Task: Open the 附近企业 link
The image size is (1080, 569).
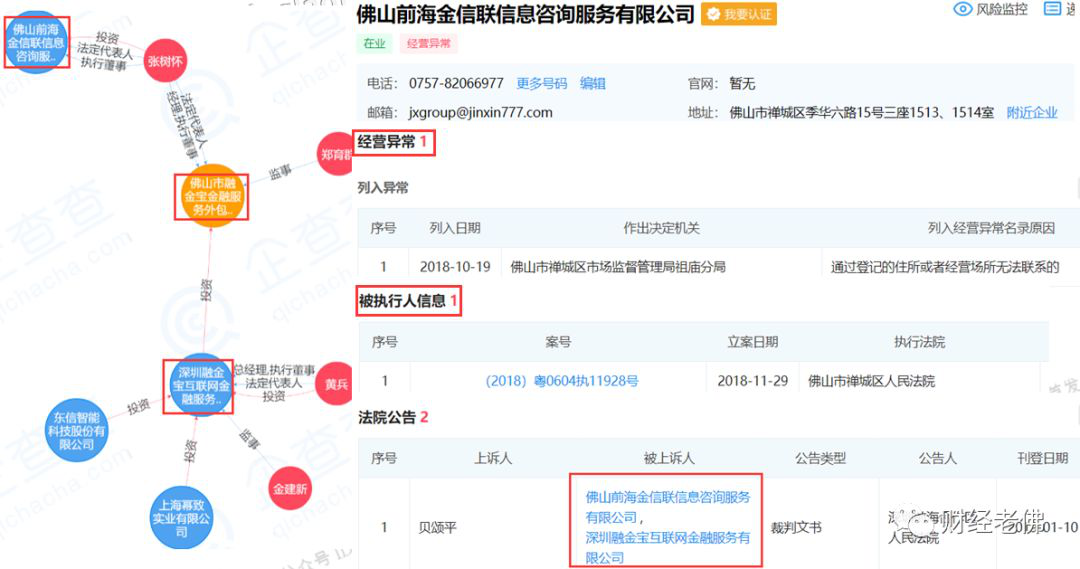Action: [x=1032, y=112]
